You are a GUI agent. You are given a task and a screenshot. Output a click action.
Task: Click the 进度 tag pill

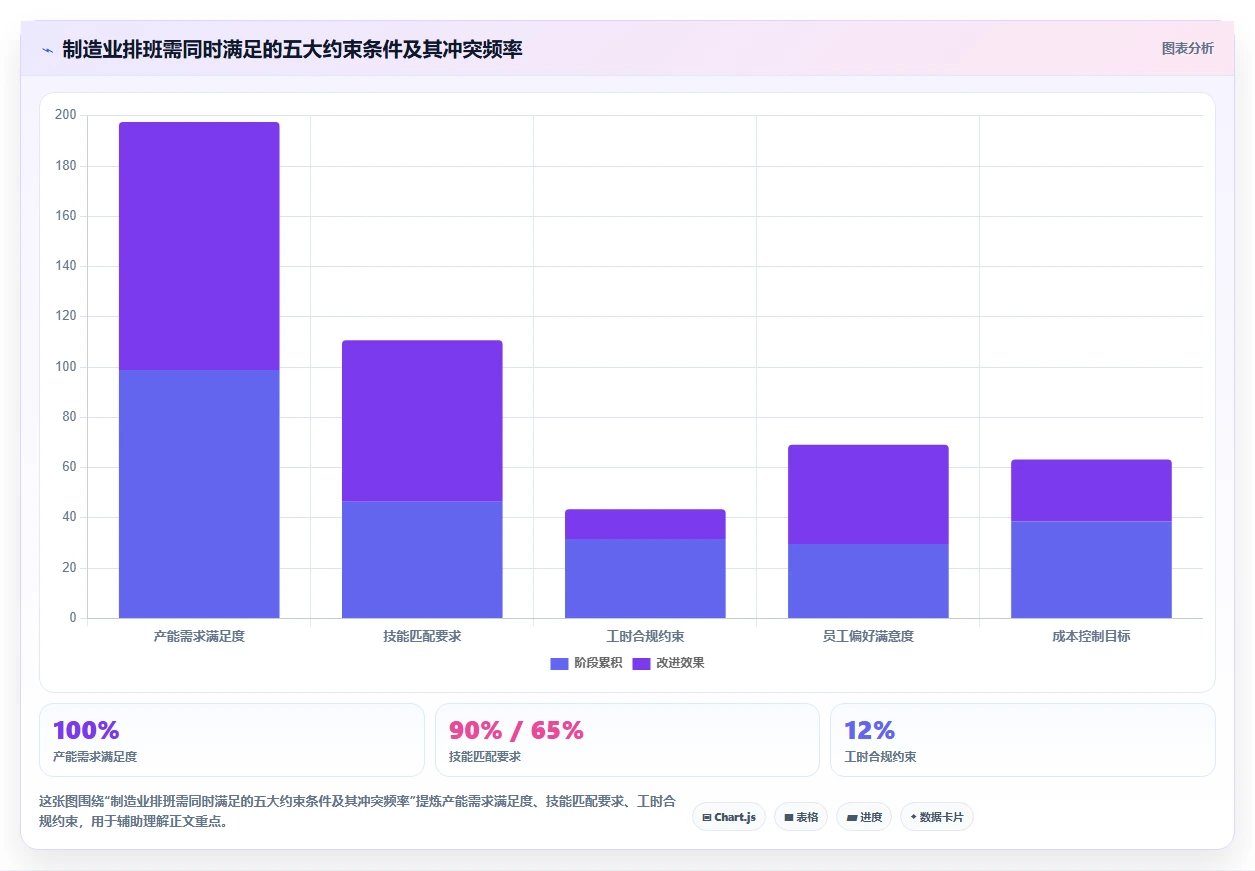pos(864,817)
